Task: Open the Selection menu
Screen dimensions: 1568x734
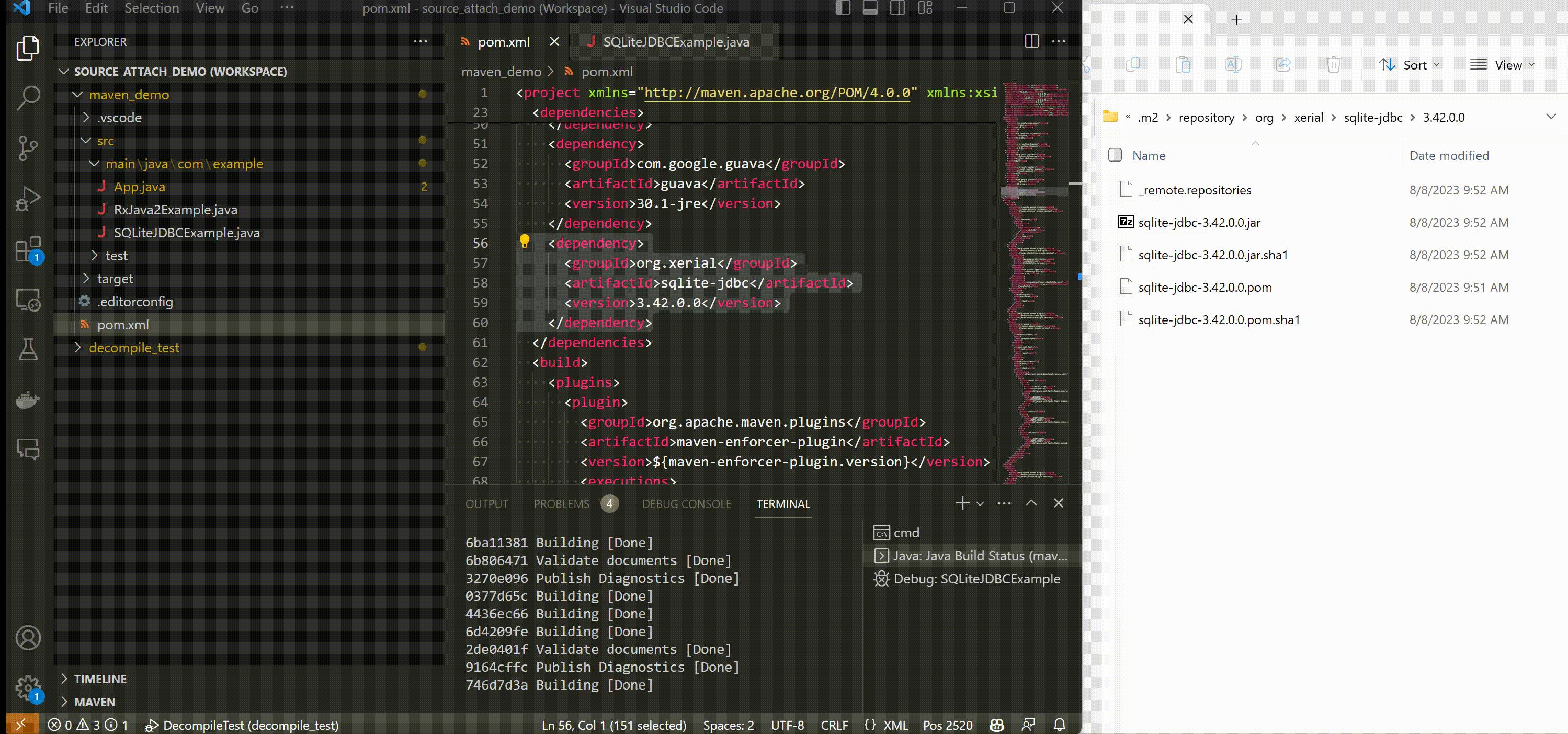Action: [x=152, y=8]
